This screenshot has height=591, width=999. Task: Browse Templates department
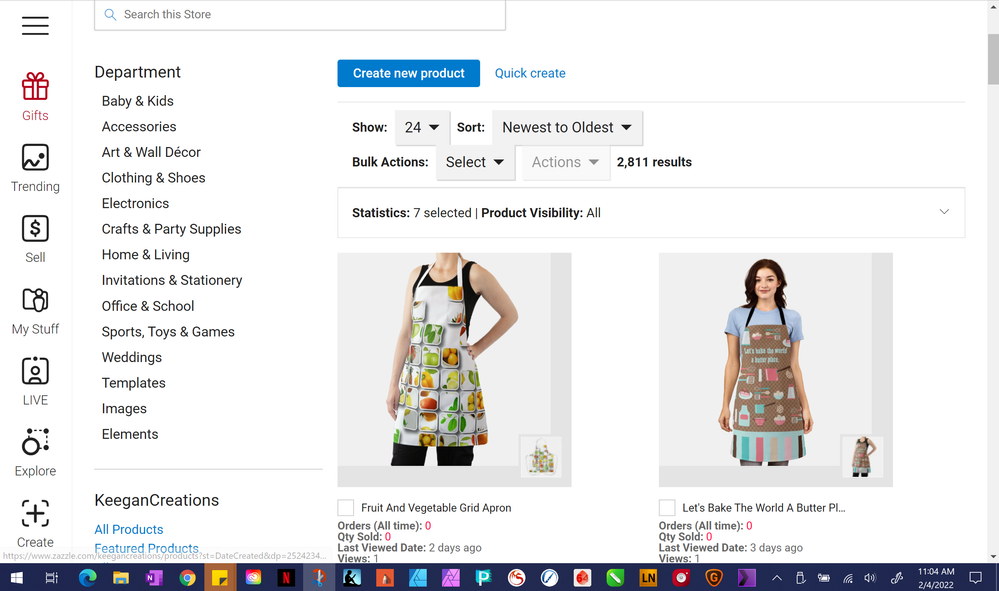134,383
